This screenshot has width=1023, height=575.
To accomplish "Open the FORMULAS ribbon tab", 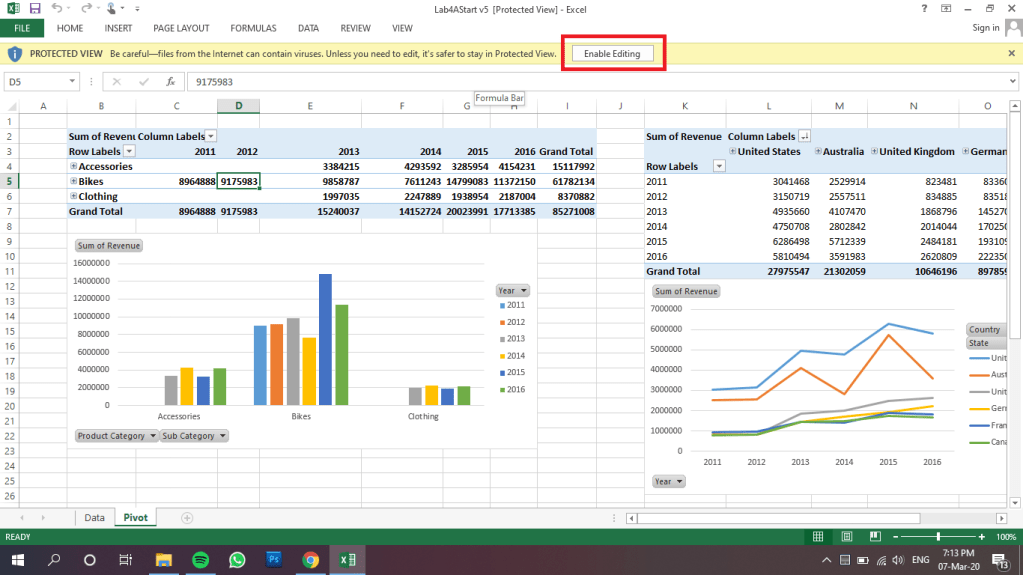I will 253,28.
